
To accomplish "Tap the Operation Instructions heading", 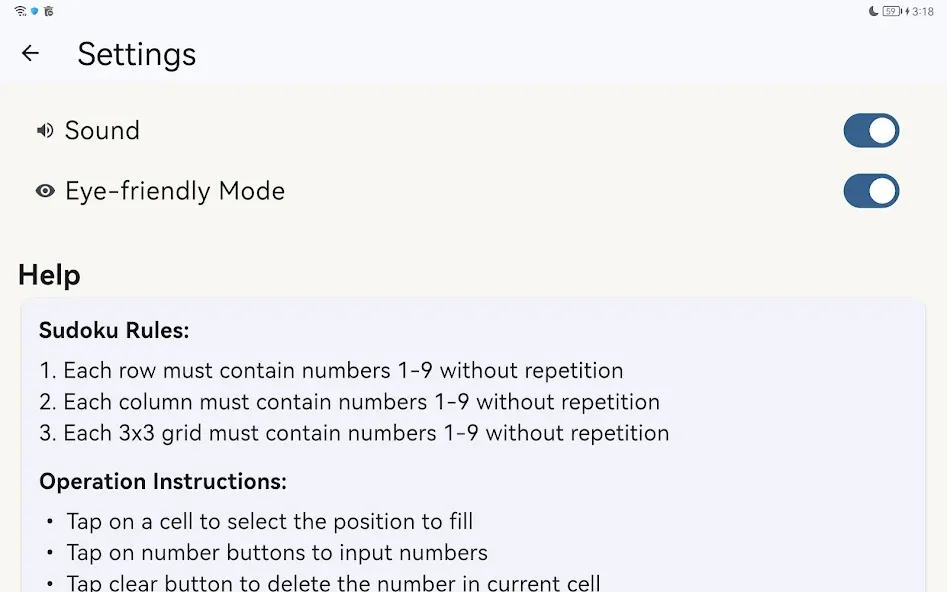I will point(163,481).
